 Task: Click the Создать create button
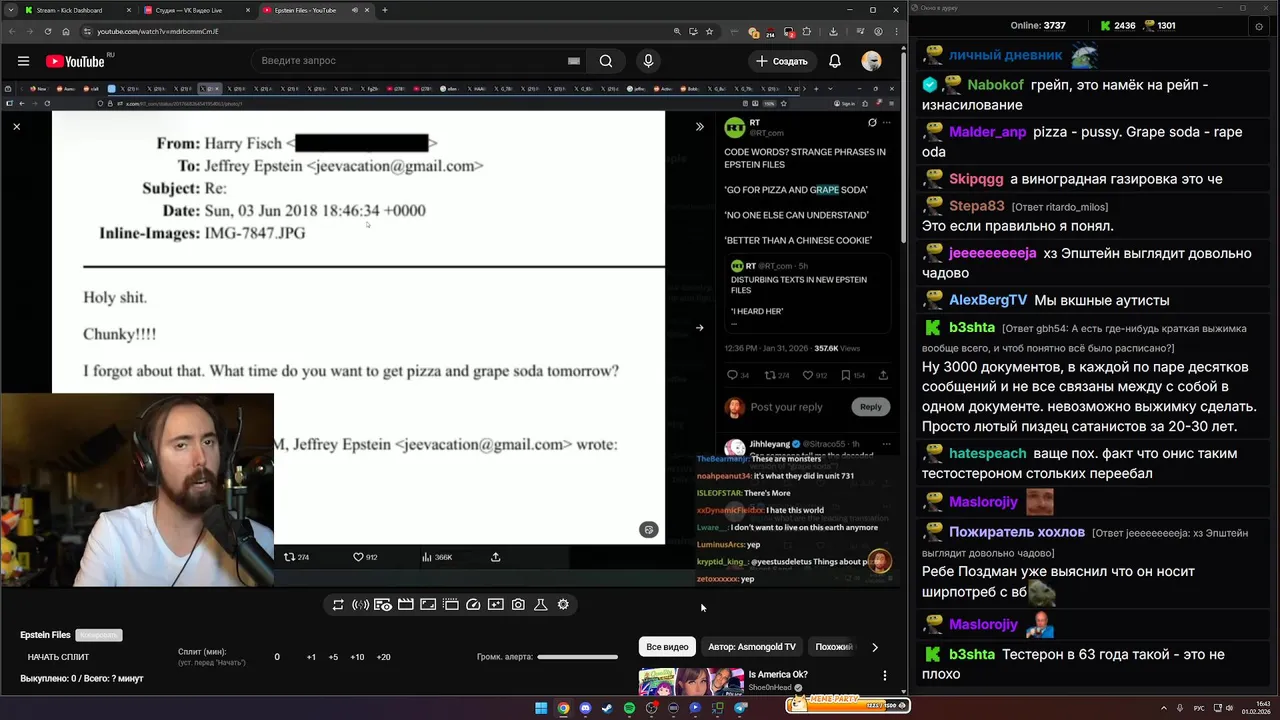[781, 61]
